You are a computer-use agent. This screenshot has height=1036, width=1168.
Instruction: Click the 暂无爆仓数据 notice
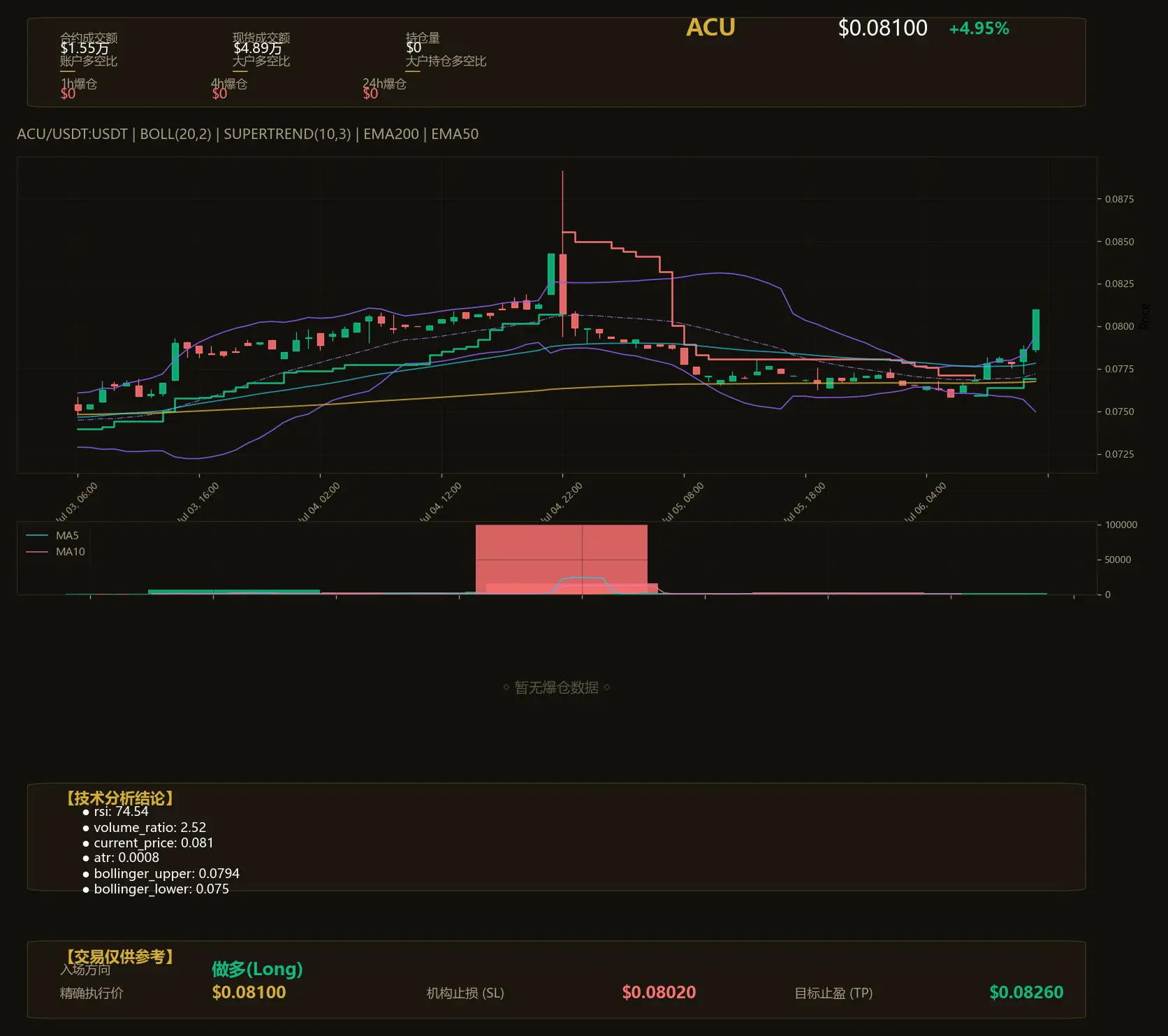(557, 687)
